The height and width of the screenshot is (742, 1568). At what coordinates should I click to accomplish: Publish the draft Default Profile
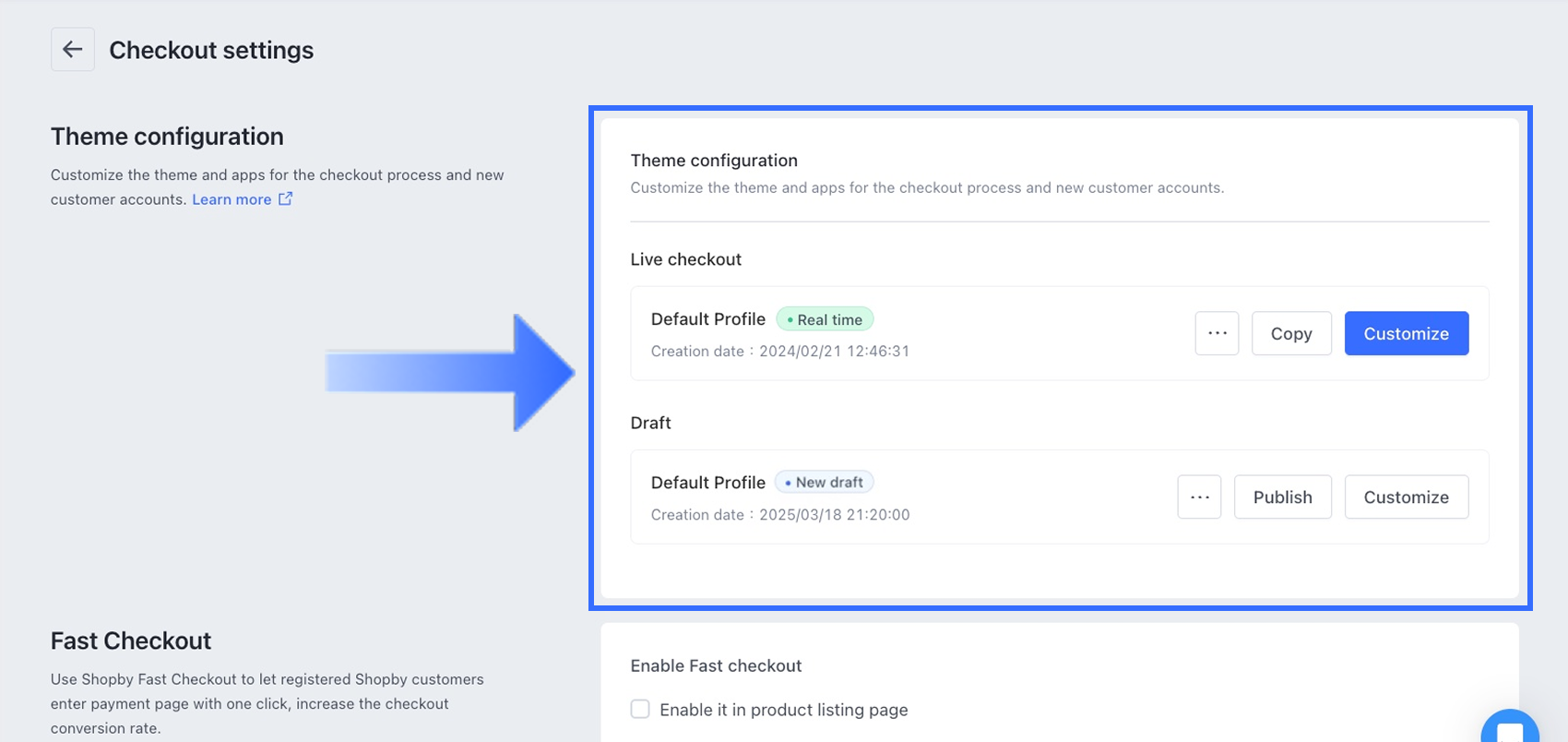(x=1282, y=497)
